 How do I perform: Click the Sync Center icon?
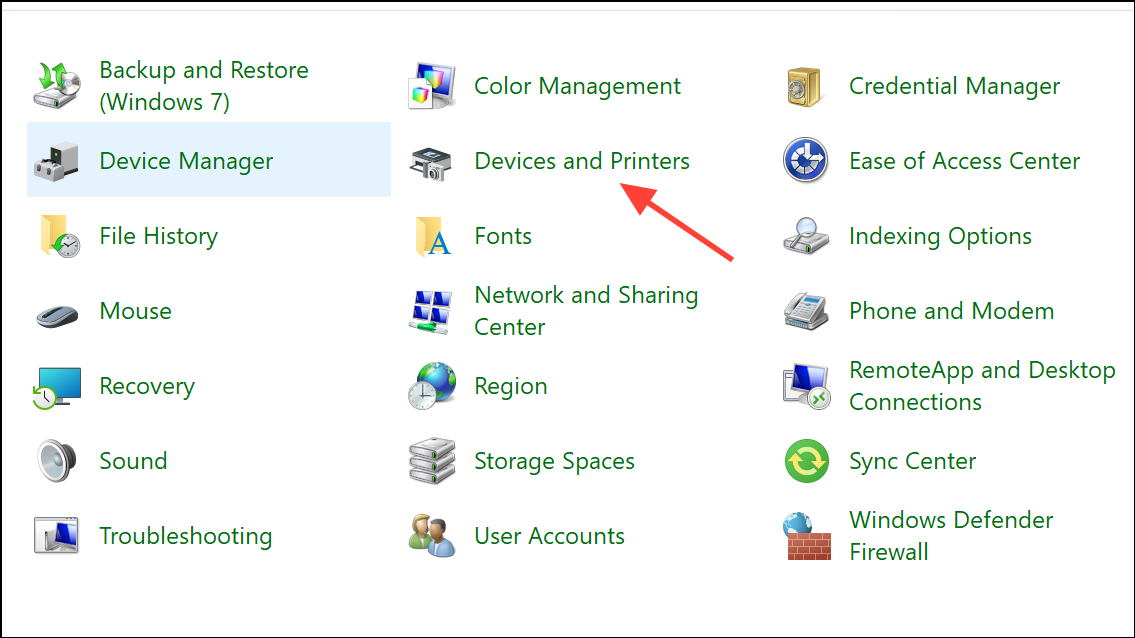805,461
